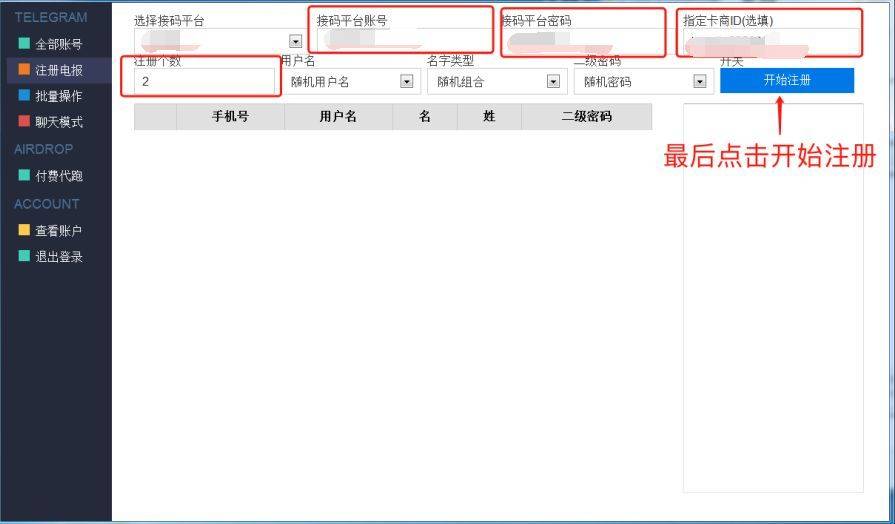This screenshot has height=524, width=895.
Task: Click the AIRDROP section heading
Action: [x=43, y=149]
